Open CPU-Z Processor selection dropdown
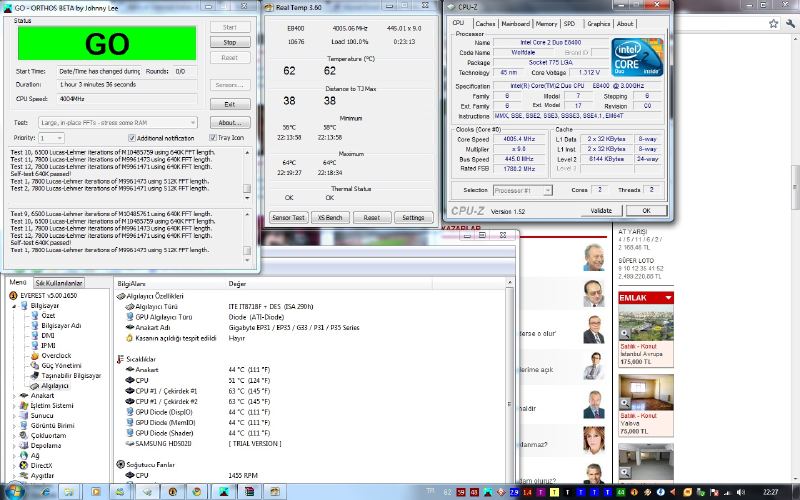Screen dimensions: 800x500 coord(522,190)
